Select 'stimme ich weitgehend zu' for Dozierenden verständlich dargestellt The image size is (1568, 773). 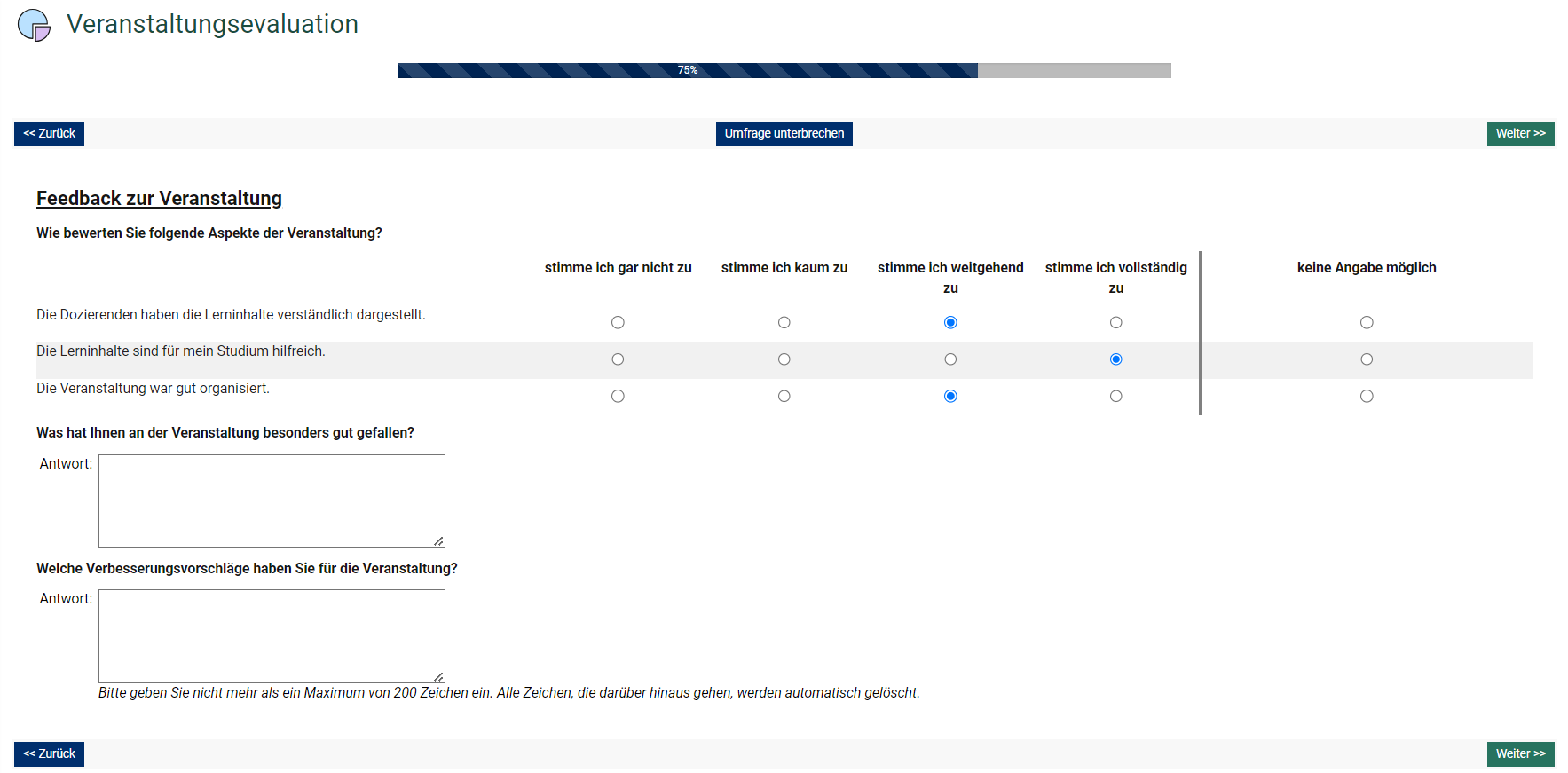[950, 322]
